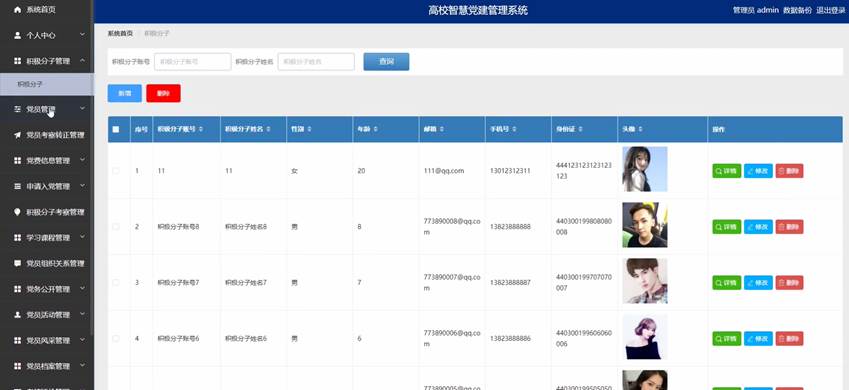
Task: Open the 积极分子 submenu item
Action: coord(47,84)
